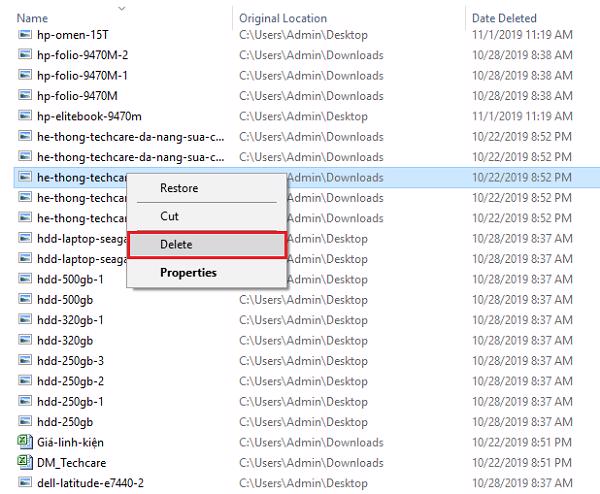This screenshot has height=494, width=600.
Task: Click the Original Location cell of hp-omen-15T
Action: coord(303,35)
